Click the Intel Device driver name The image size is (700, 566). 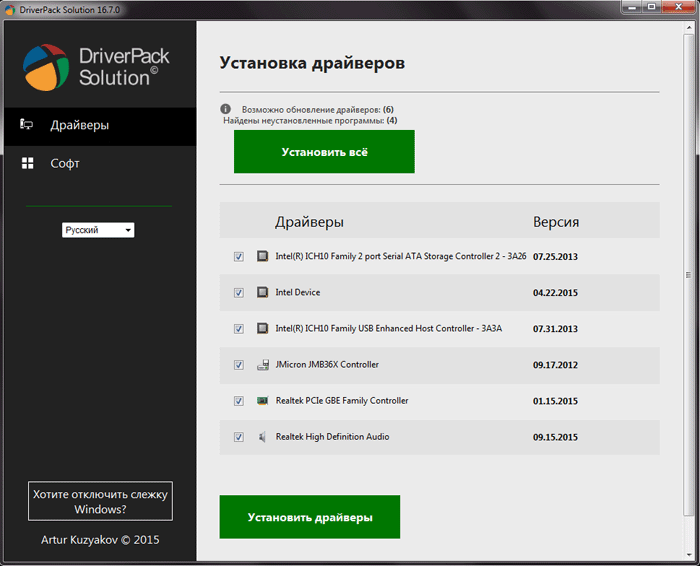[x=298, y=292]
